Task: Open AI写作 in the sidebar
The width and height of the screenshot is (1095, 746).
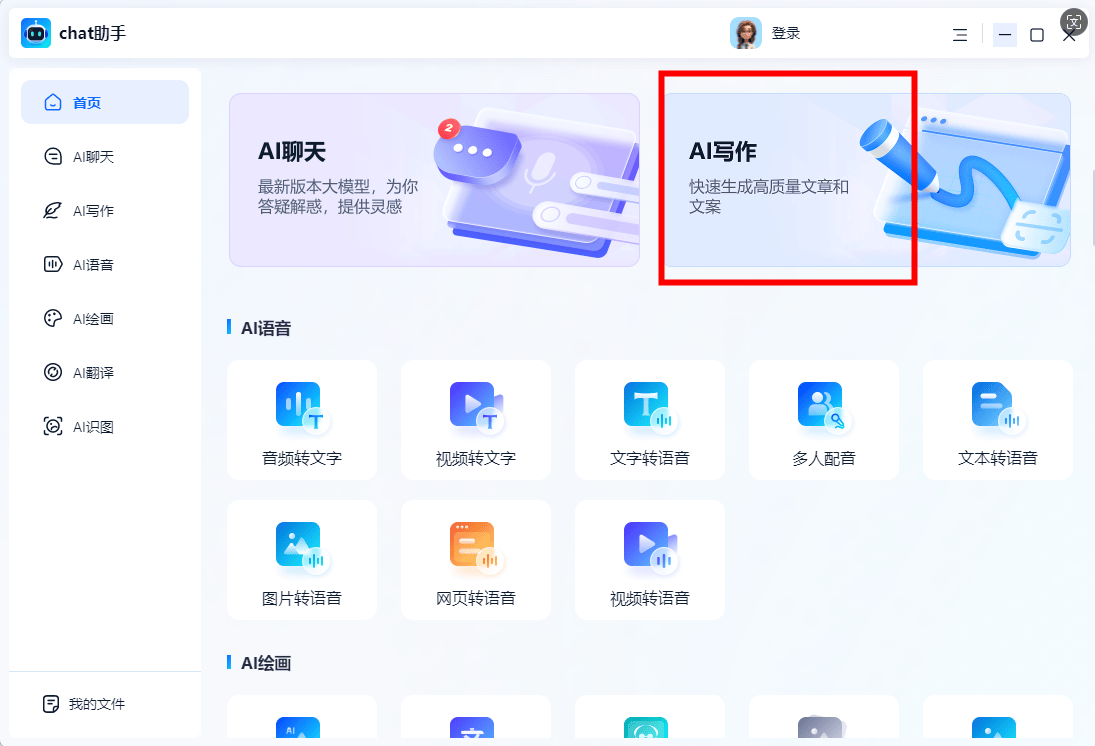Action: (x=105, y=210)
